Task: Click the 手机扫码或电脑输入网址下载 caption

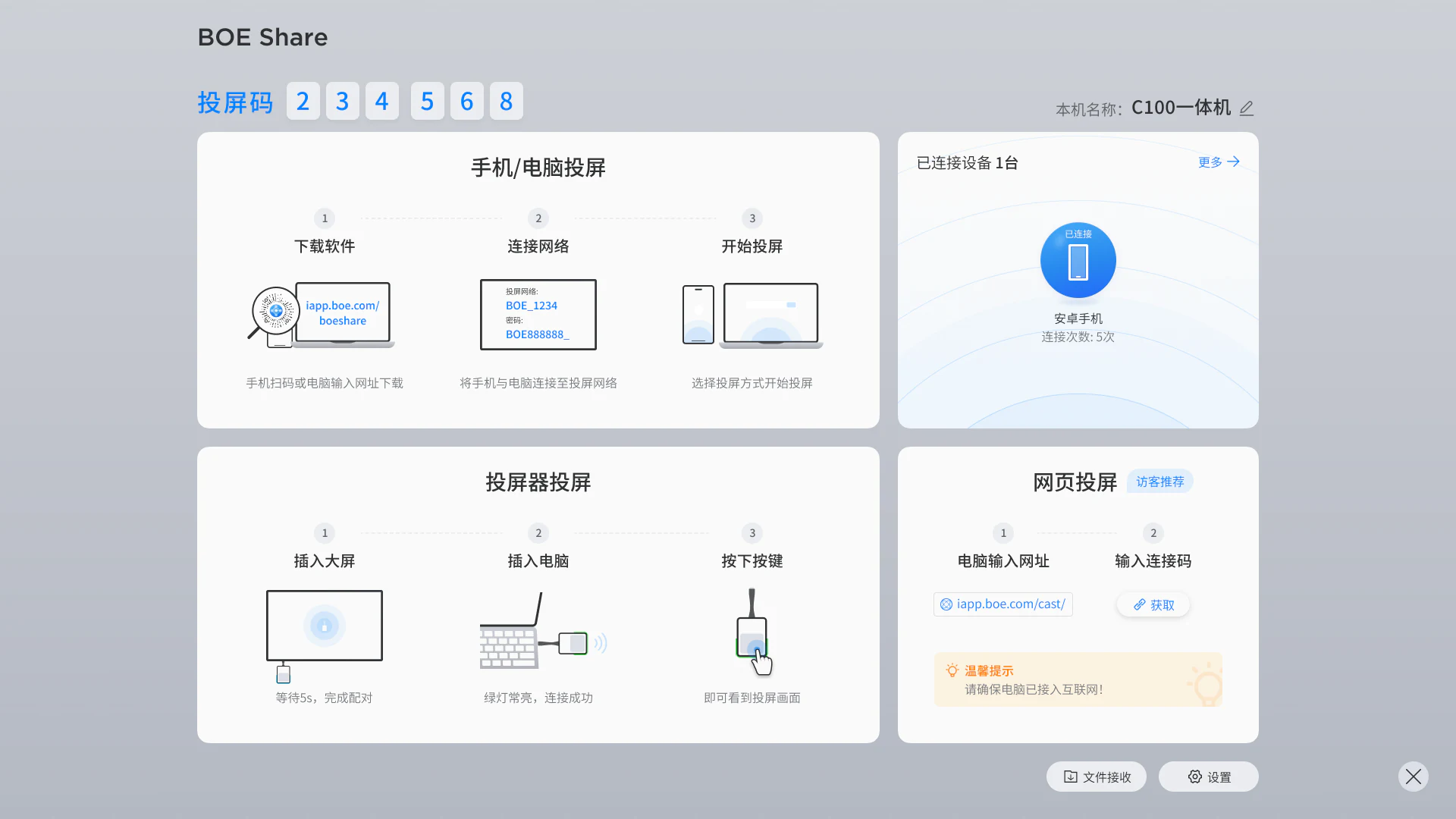Action: (x=325, y=383)
